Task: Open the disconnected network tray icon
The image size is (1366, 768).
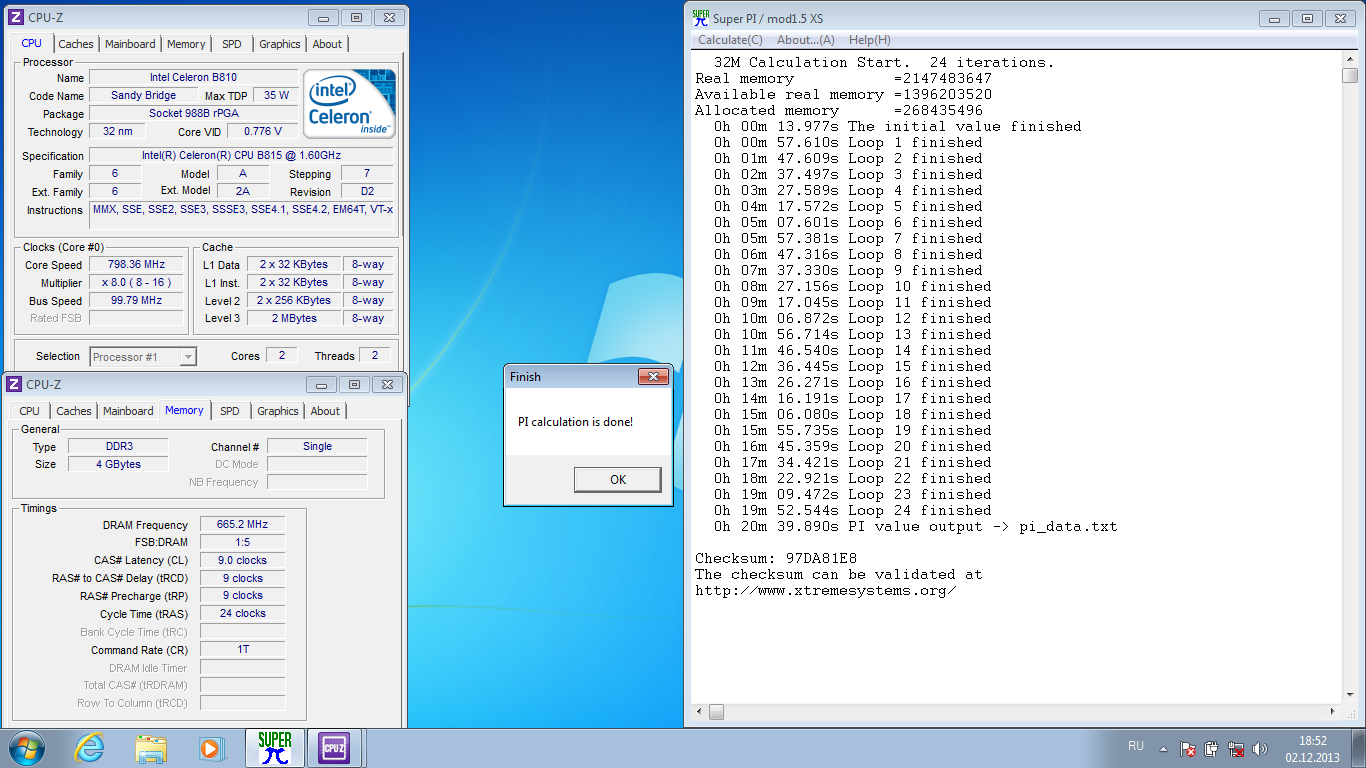Action: (1237, 749)
